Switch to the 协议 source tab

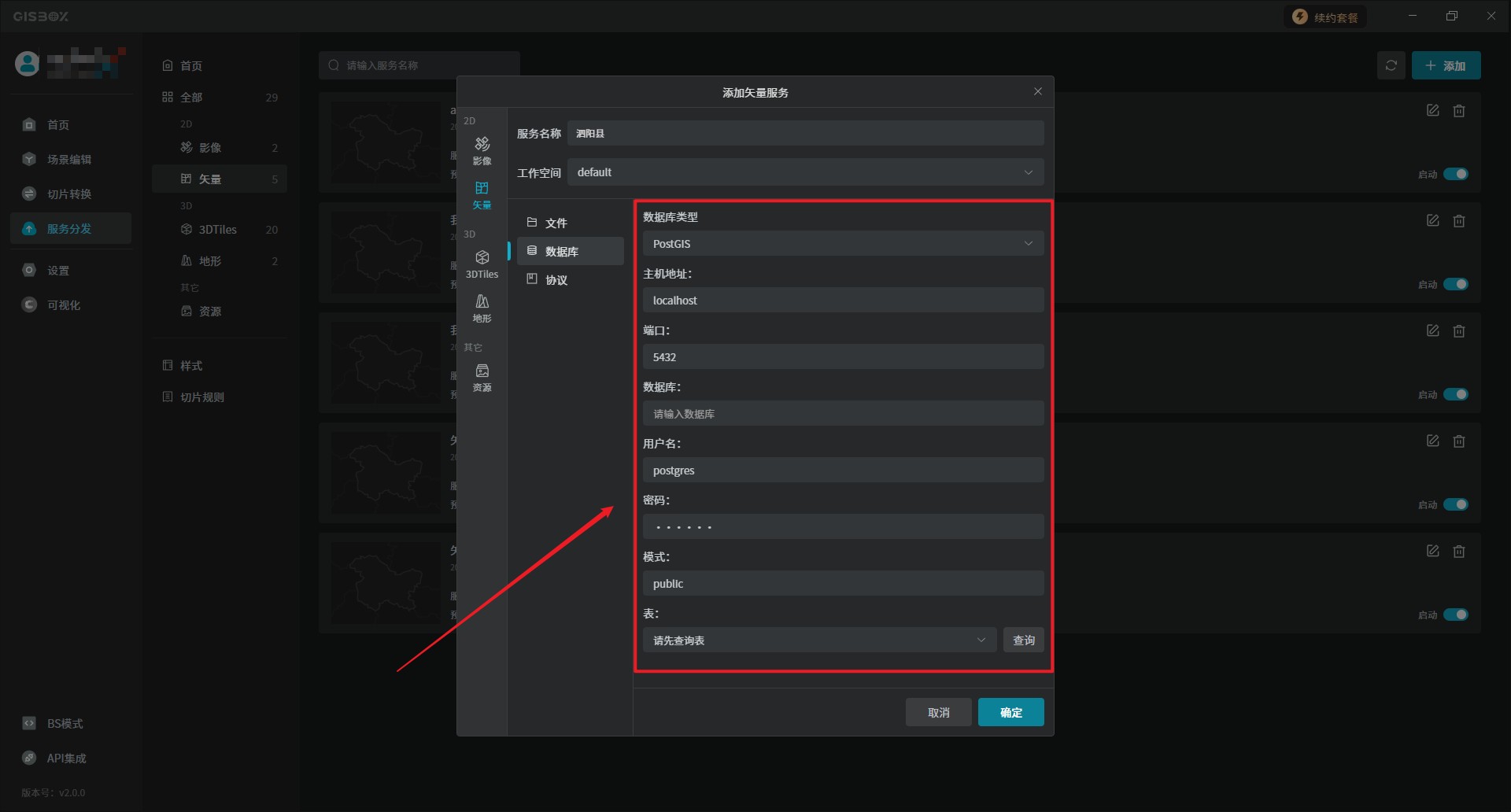556,280
